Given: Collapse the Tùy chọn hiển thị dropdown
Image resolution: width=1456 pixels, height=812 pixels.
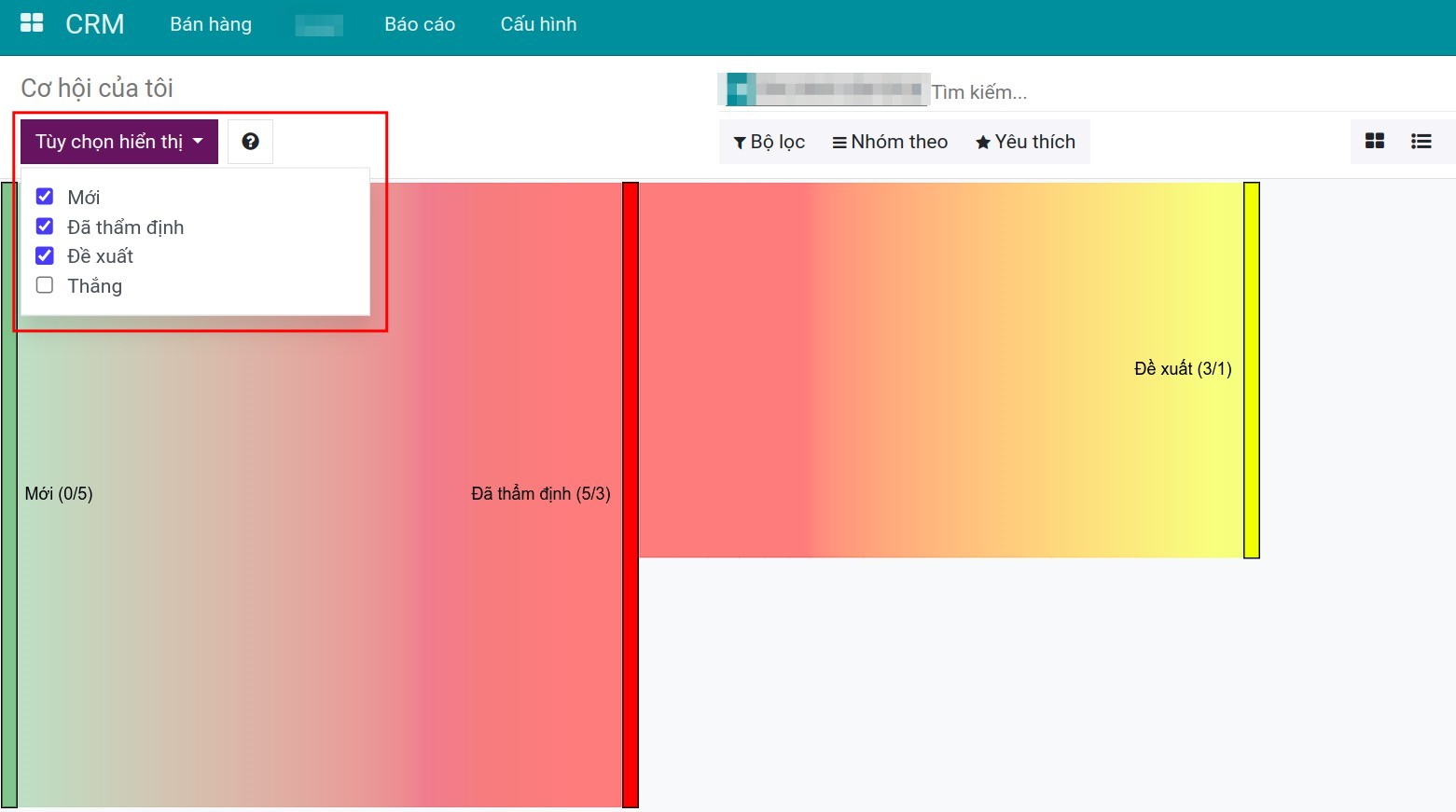Looking at the screenshot, I should click(x=119, y=142).
